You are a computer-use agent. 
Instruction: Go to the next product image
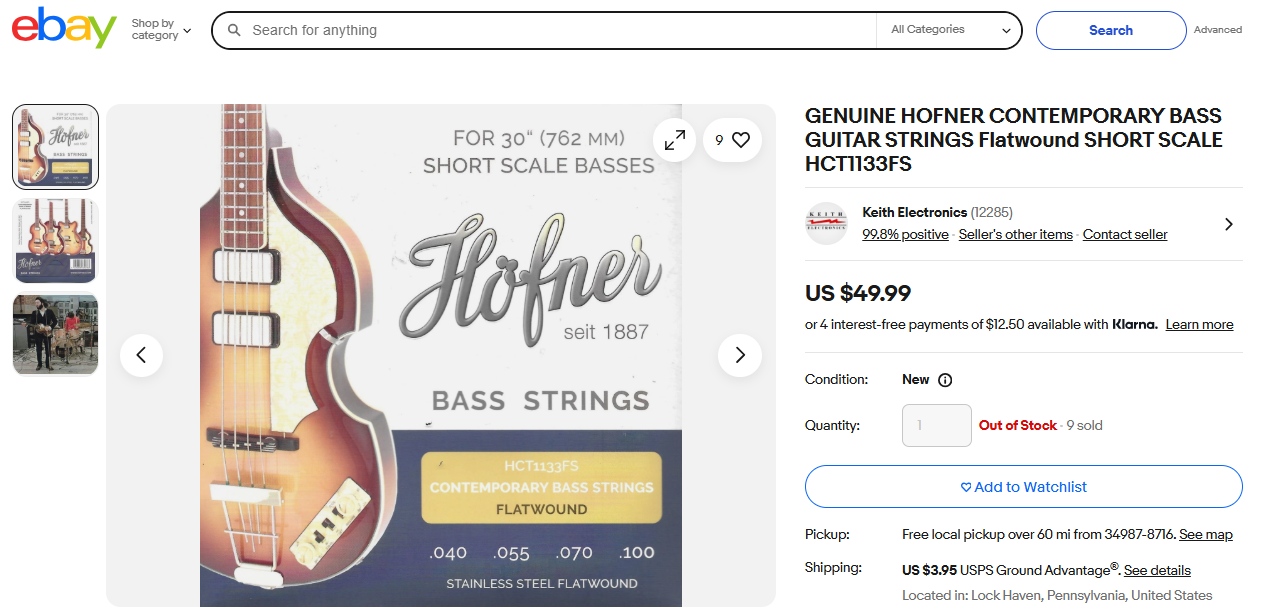click(x=740, y=355)
